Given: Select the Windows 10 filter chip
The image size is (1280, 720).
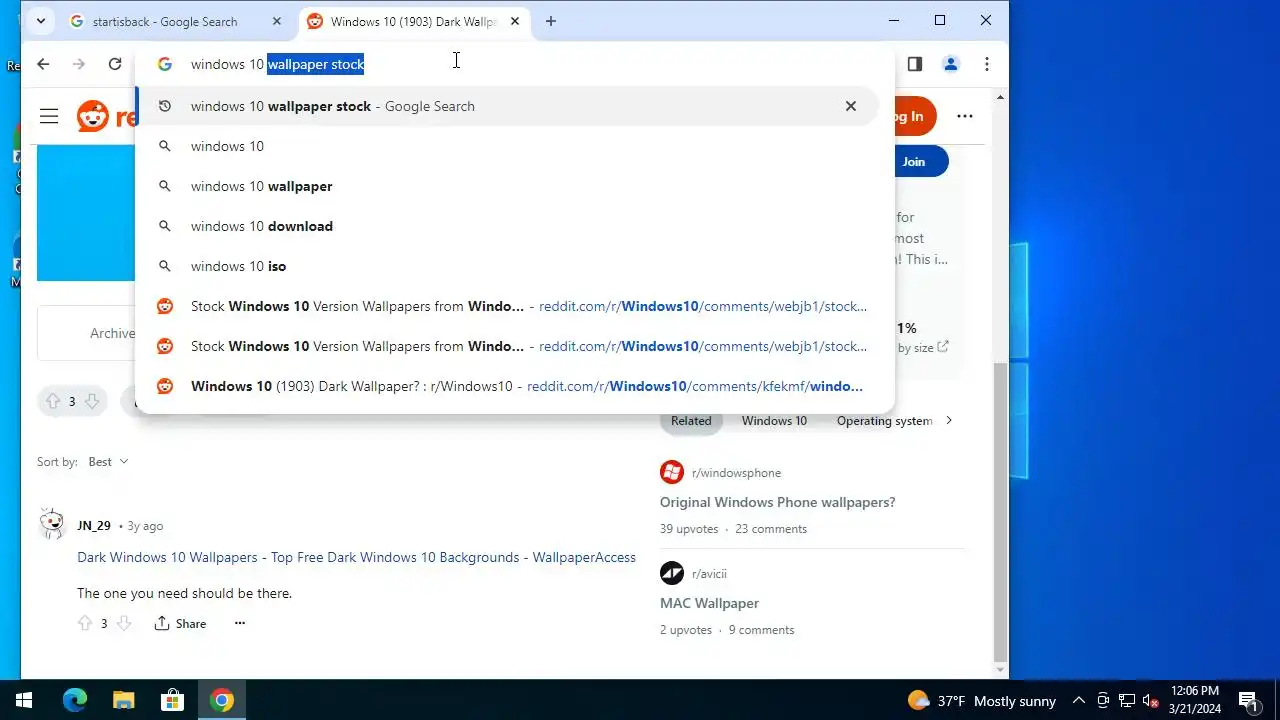Looking at the screenshot, I should (x=774, y=421).
